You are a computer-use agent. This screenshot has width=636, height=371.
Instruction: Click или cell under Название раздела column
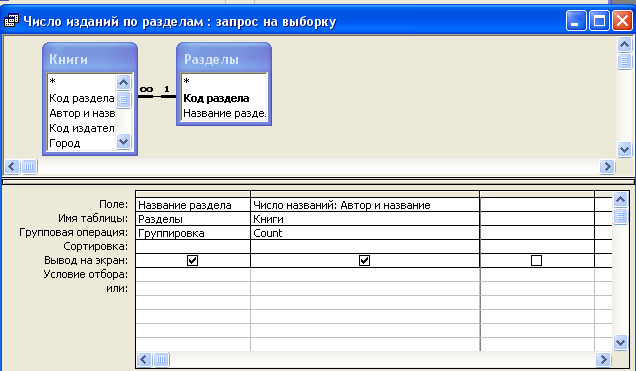point(193,288)
